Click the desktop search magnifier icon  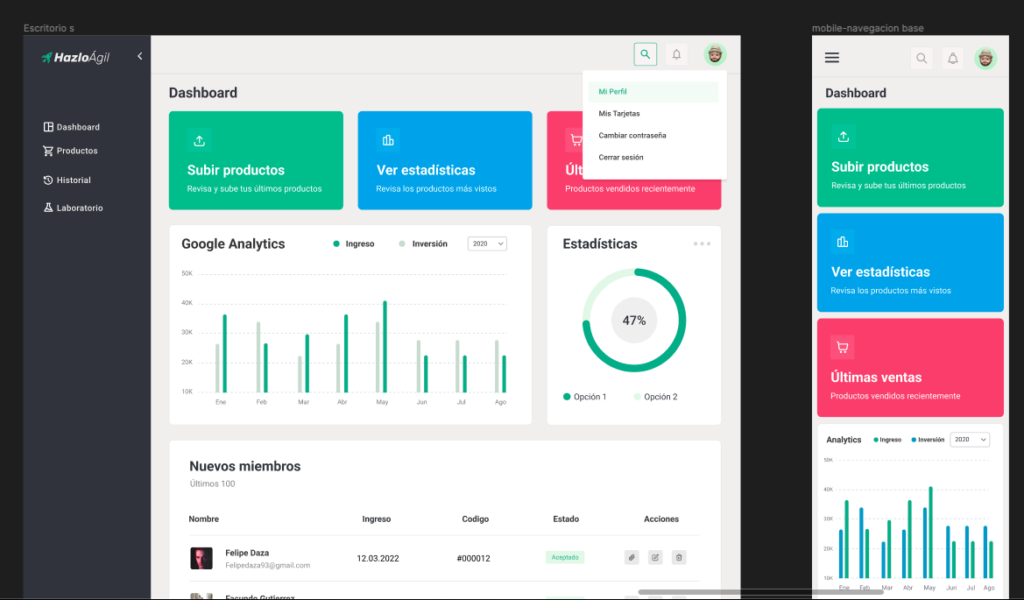(x=645, y=55)
